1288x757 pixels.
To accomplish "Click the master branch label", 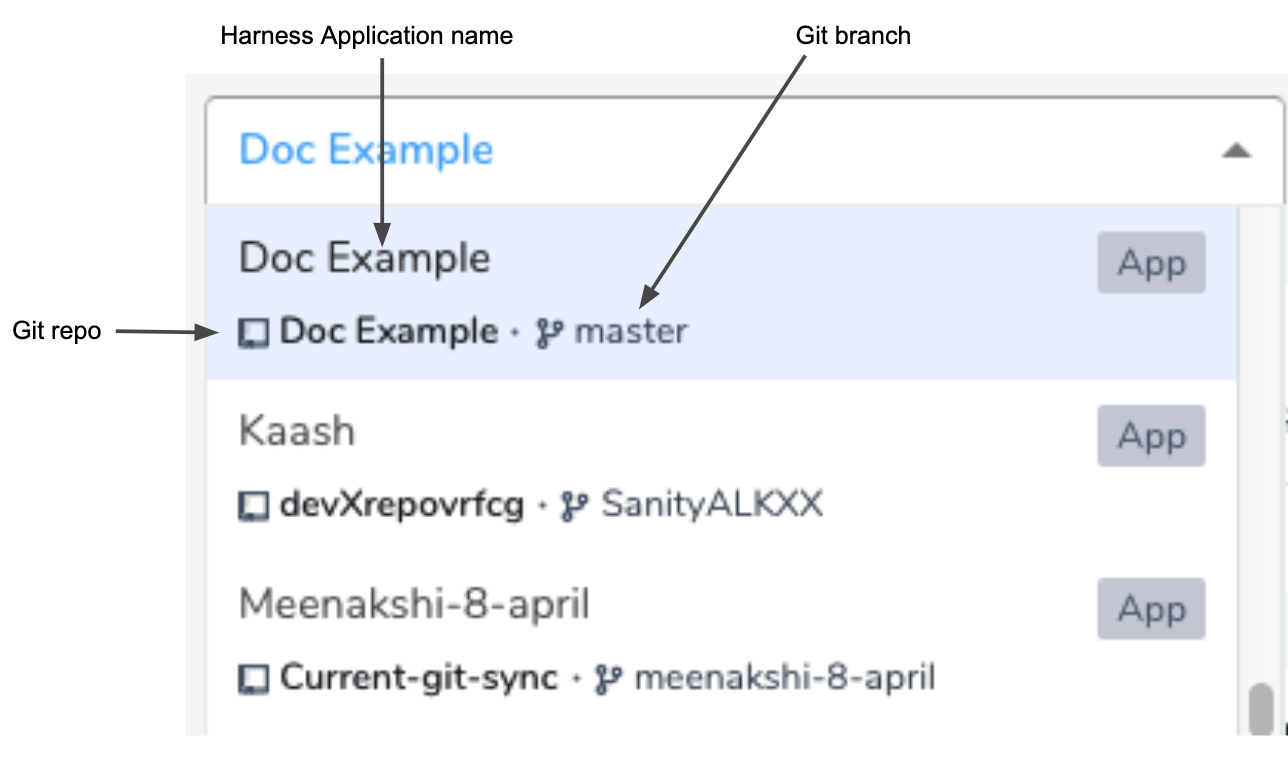I will 631,332.
